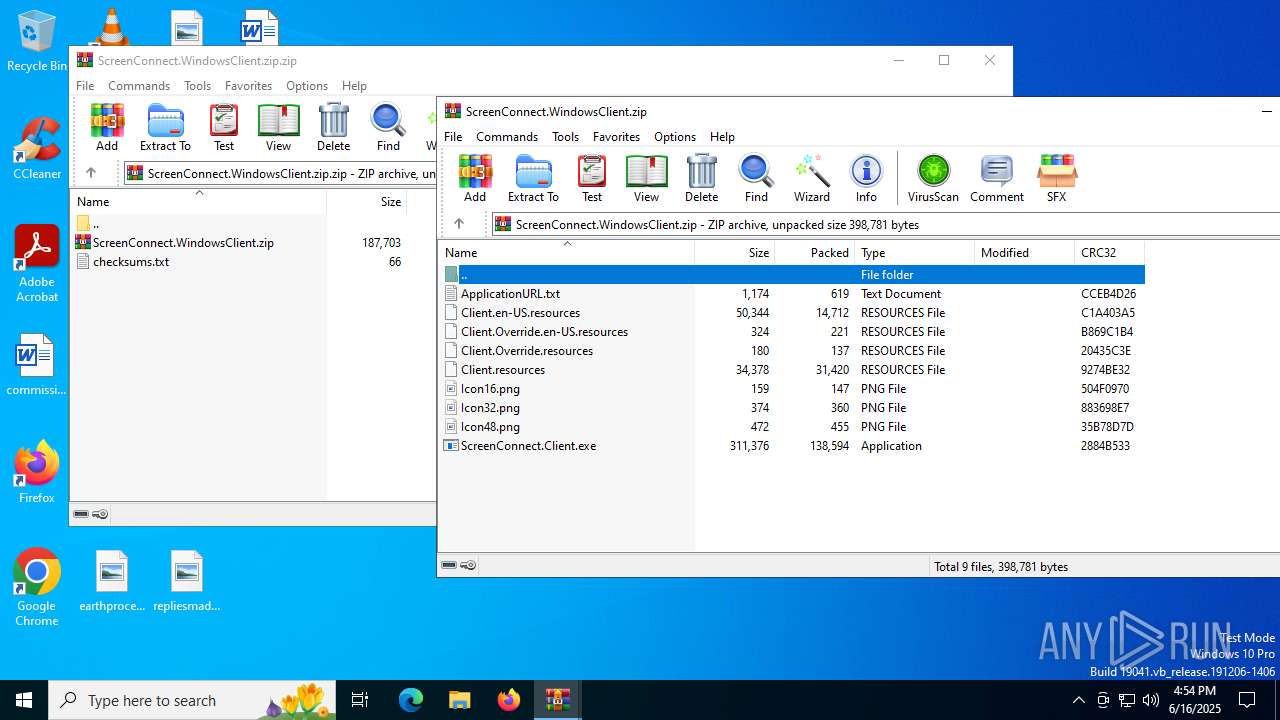Image resolution: width=1280 pixels, height=720 pixels.
Task: Click Extract To in front WinRAR window
Action: (x=533, y=179)
